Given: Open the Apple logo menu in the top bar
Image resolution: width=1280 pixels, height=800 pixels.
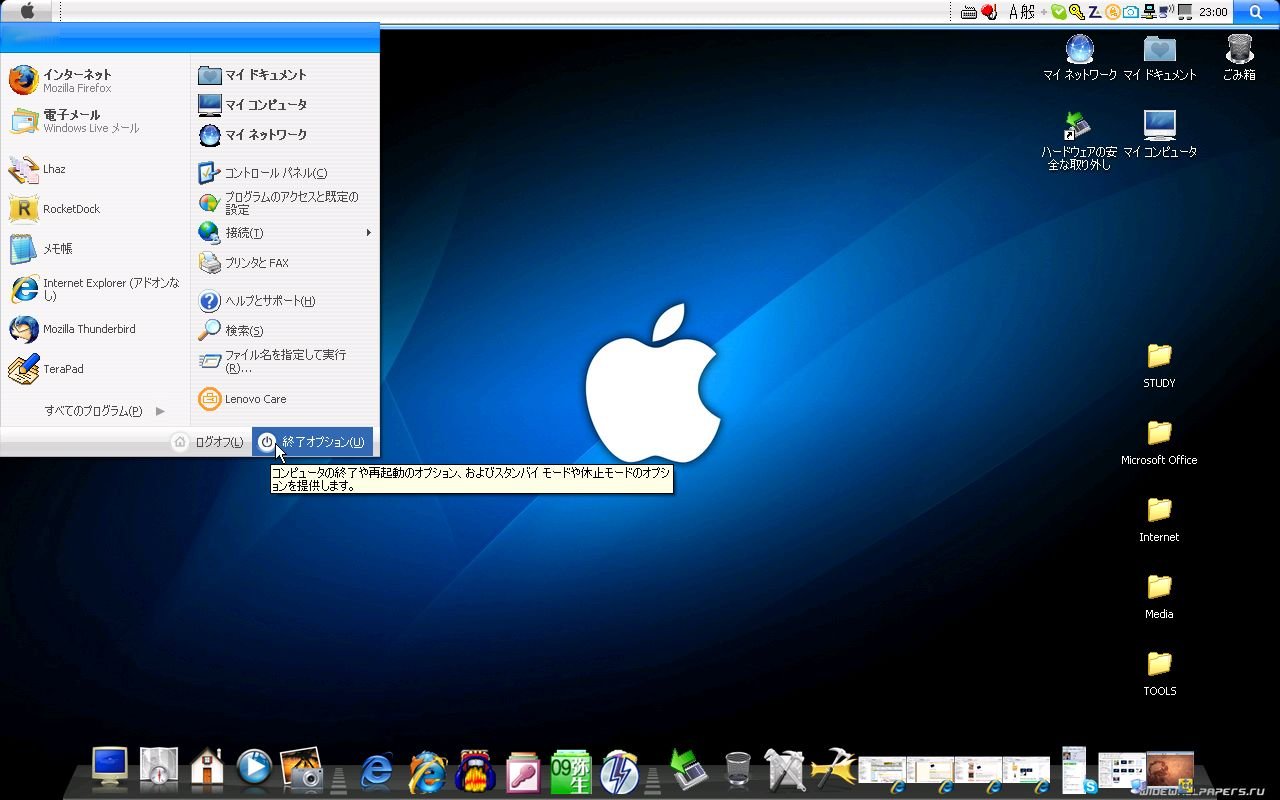Looking at the screenshot, I should (27, 11).
